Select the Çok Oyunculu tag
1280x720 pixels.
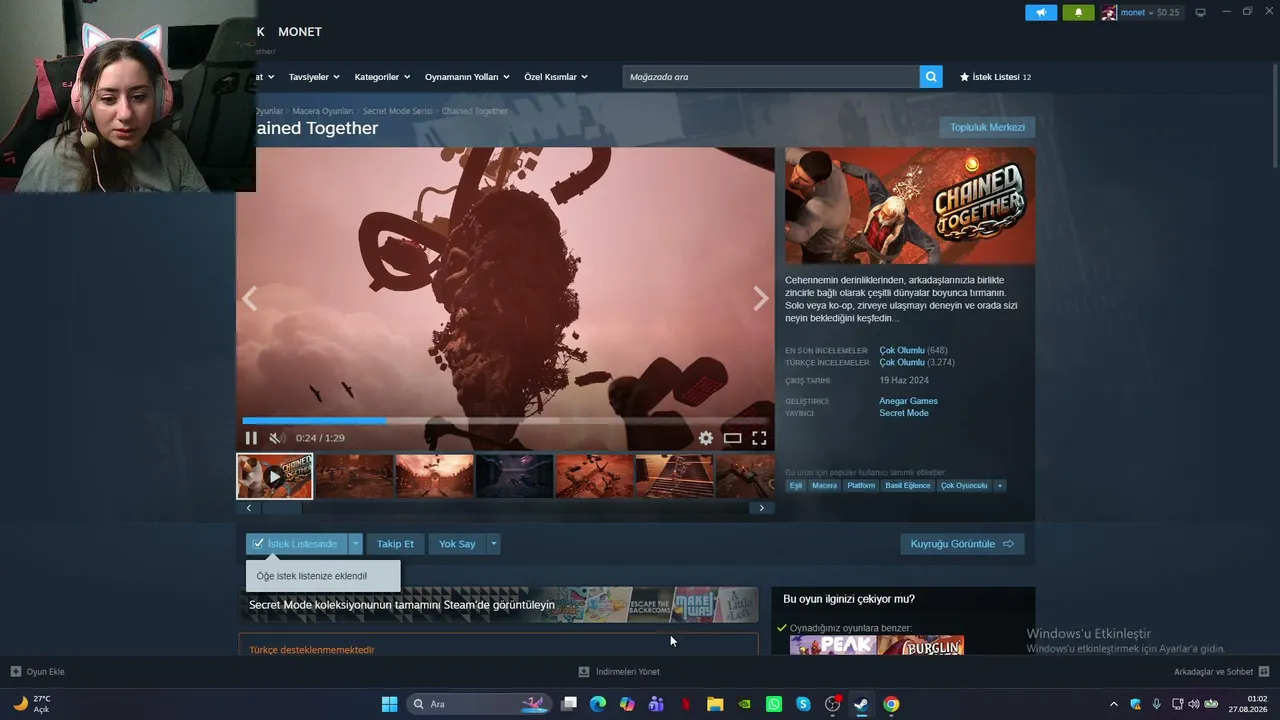pos(964,486)
